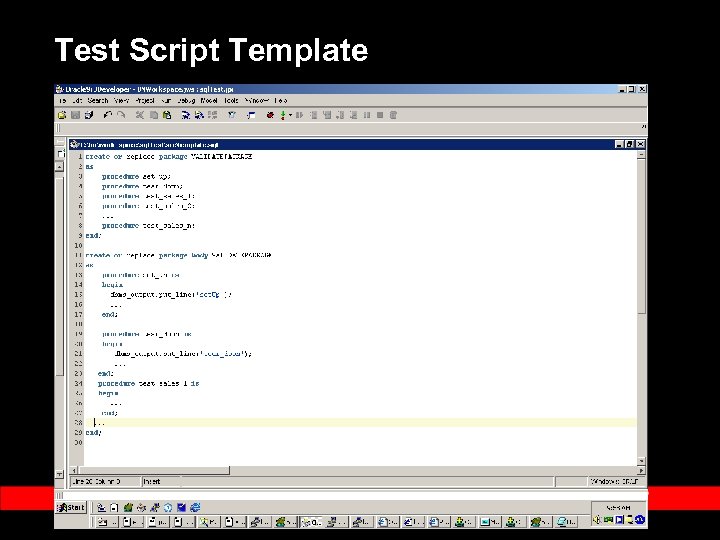Click the Save toolbar icon
This screenshot has height=540, width=720.
click(76, 115)
